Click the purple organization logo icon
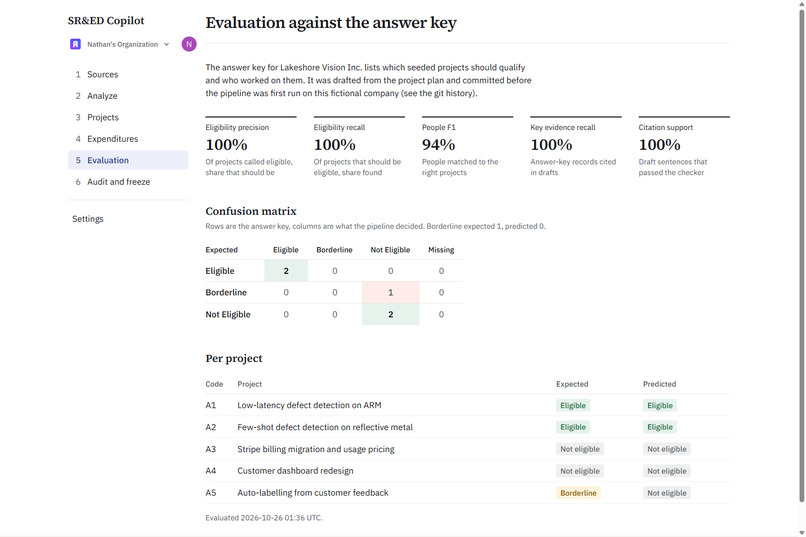Screen dimensions: 806x537 pyautogui.click(x=75, y=44)
